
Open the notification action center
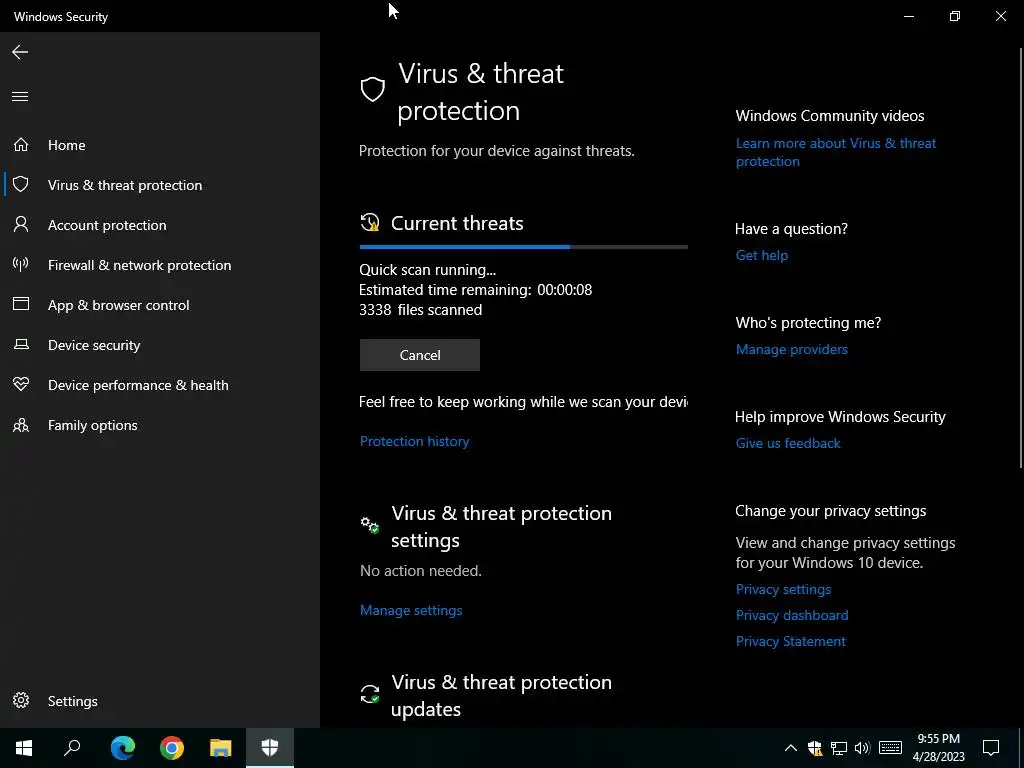pyautogui.click(x=991, y=748)
